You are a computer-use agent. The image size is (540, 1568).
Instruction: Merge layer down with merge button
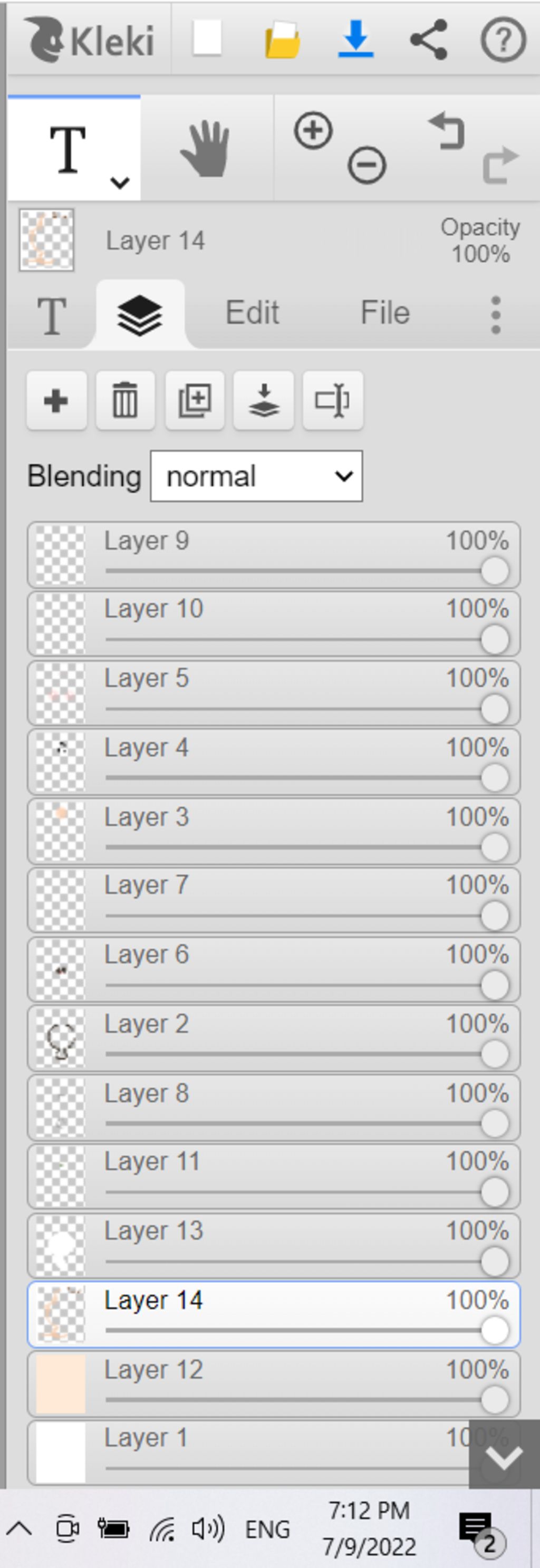click(264, 400)
